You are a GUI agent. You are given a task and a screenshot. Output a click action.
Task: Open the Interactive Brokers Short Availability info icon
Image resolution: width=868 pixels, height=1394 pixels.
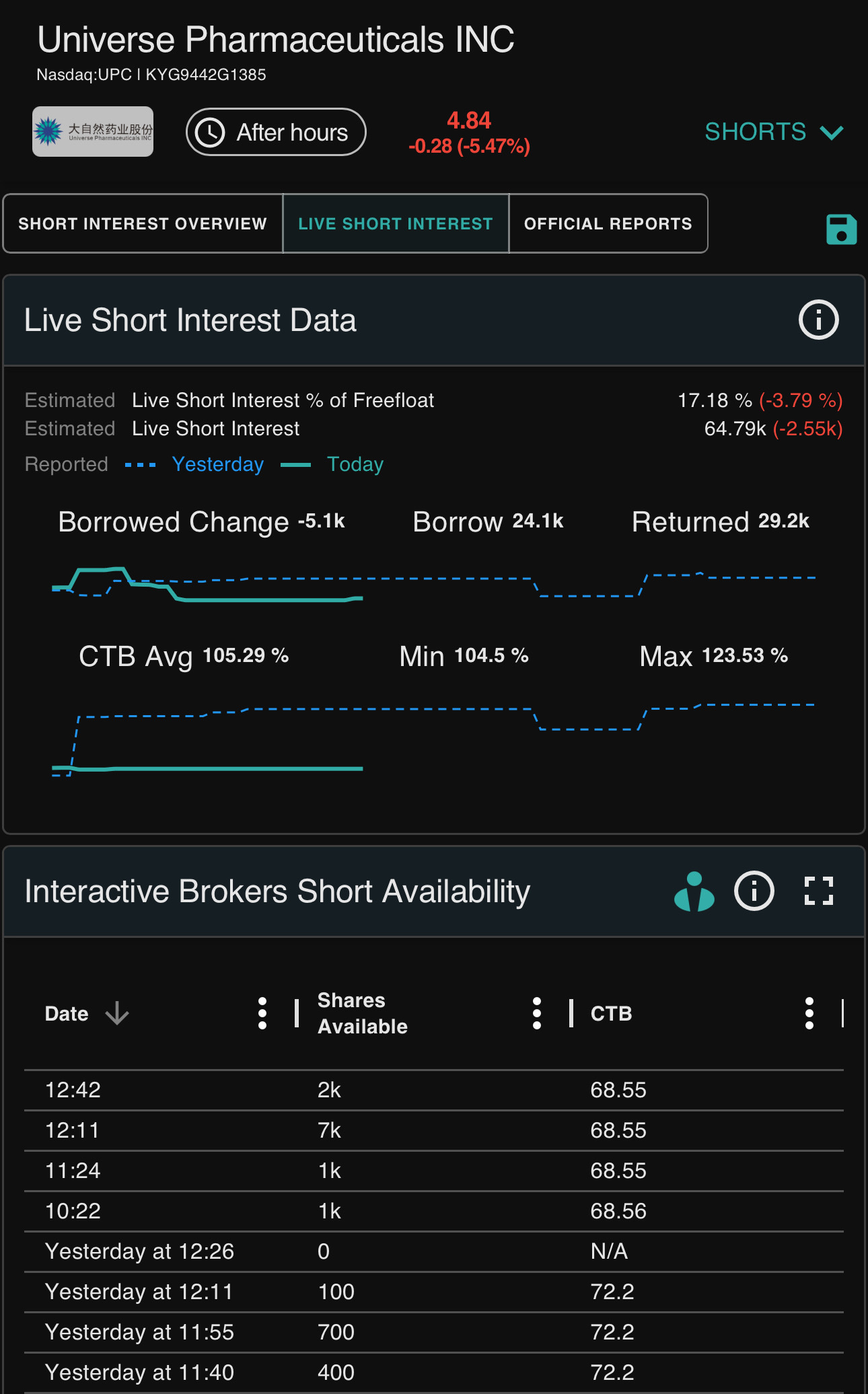[x=754, y=891]
